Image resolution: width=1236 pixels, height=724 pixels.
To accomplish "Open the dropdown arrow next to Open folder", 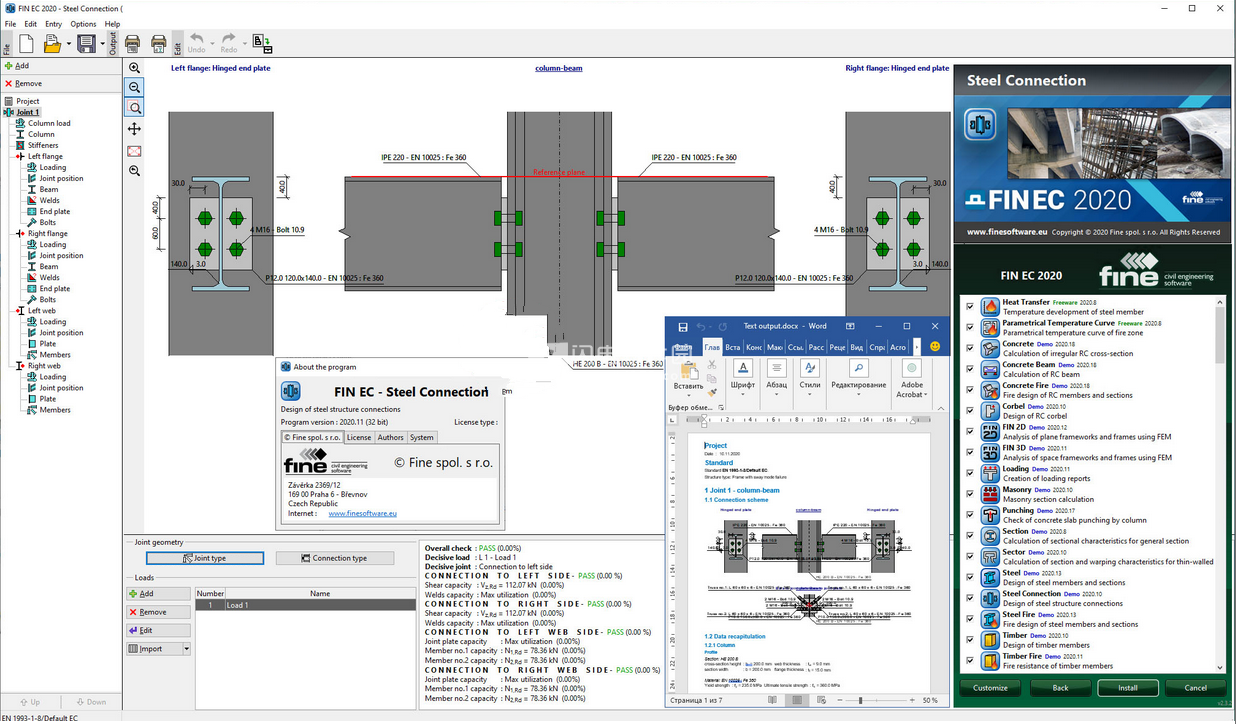I will [x=68, y=44].
